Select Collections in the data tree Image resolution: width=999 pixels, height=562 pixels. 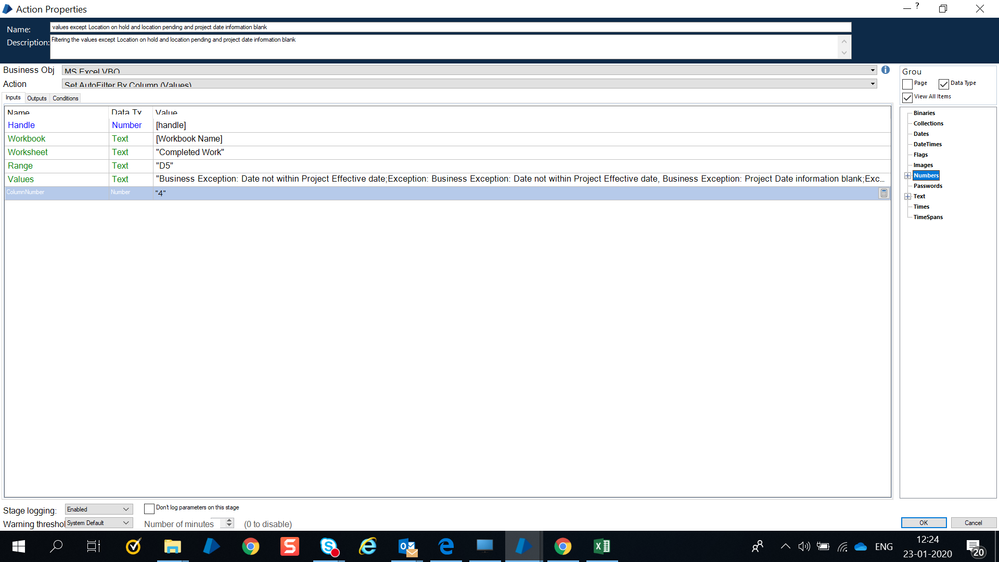click(x=928, y=124)
